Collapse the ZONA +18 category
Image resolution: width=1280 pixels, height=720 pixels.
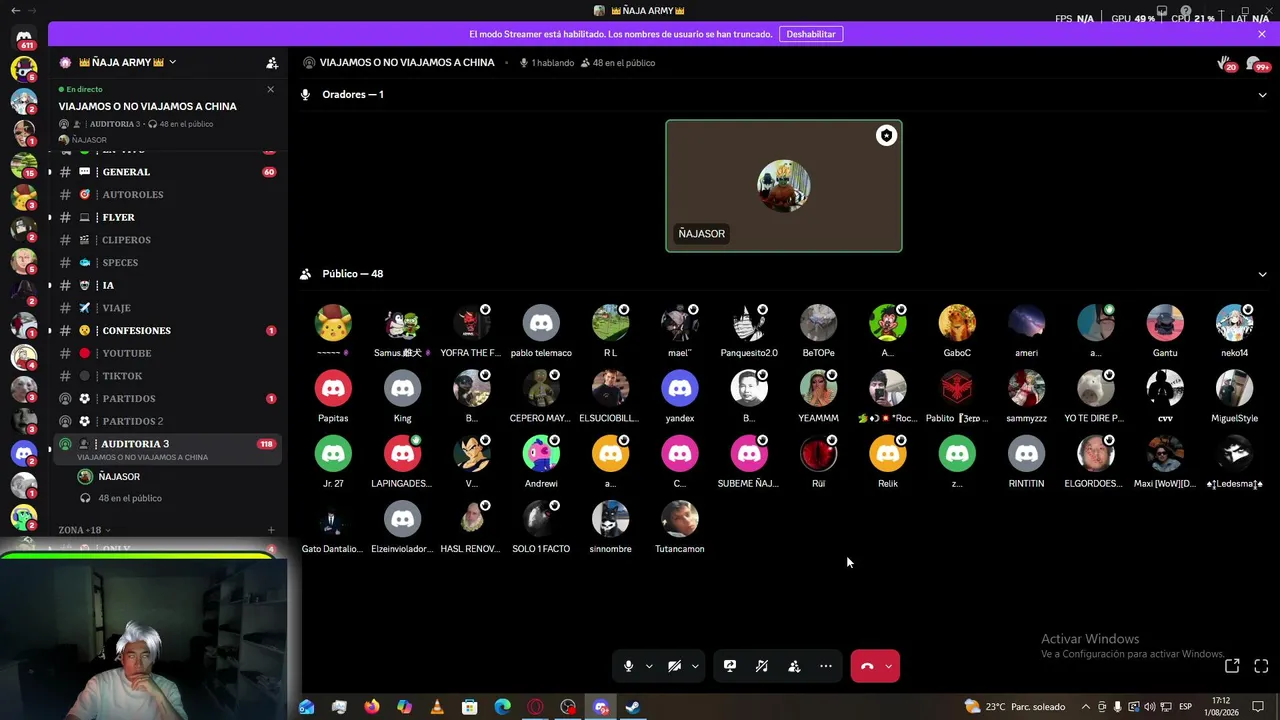pos(84,530)
